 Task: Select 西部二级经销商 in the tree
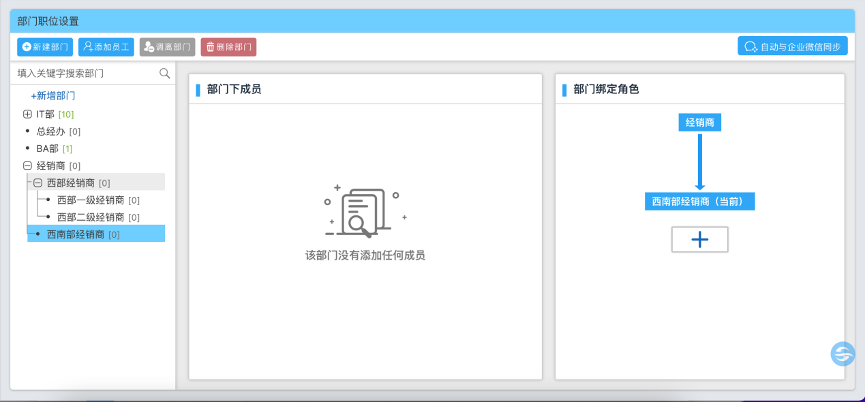pyautogui.click(x=90, y=217)
